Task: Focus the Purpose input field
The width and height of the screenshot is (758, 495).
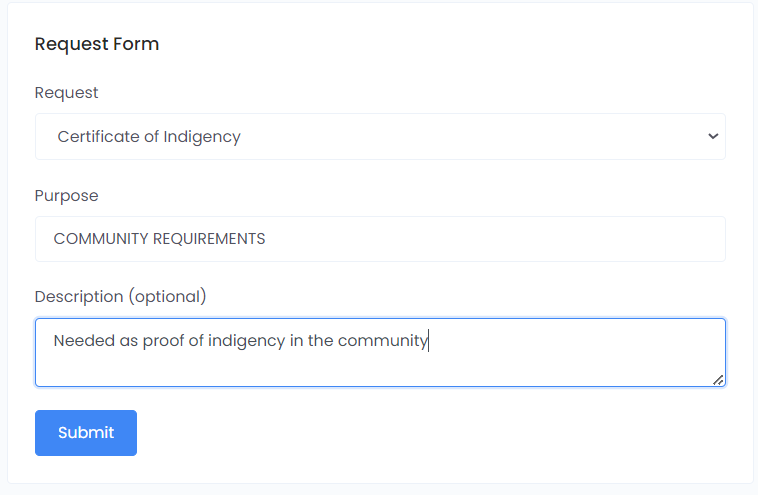Action: point(380,239)
